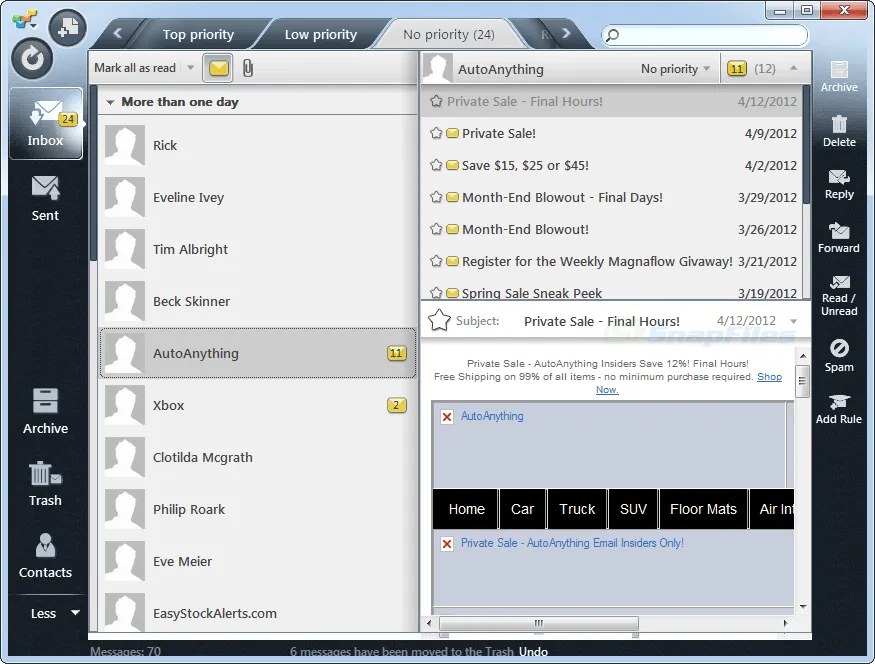The height and width of the screenshot is (664, 875).
Task: Select the Beck Skinner conversation
Action: (x=258, y=301)
